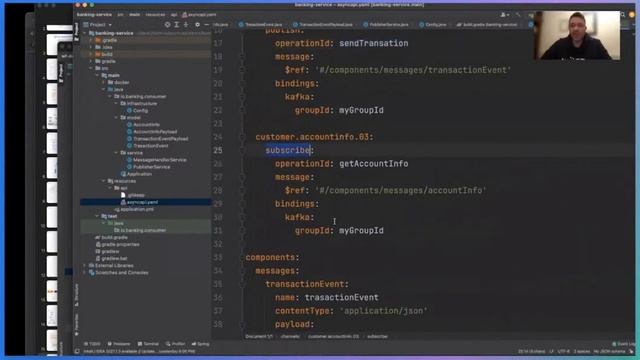Click the locate-in-project target icon

(167, 25)
